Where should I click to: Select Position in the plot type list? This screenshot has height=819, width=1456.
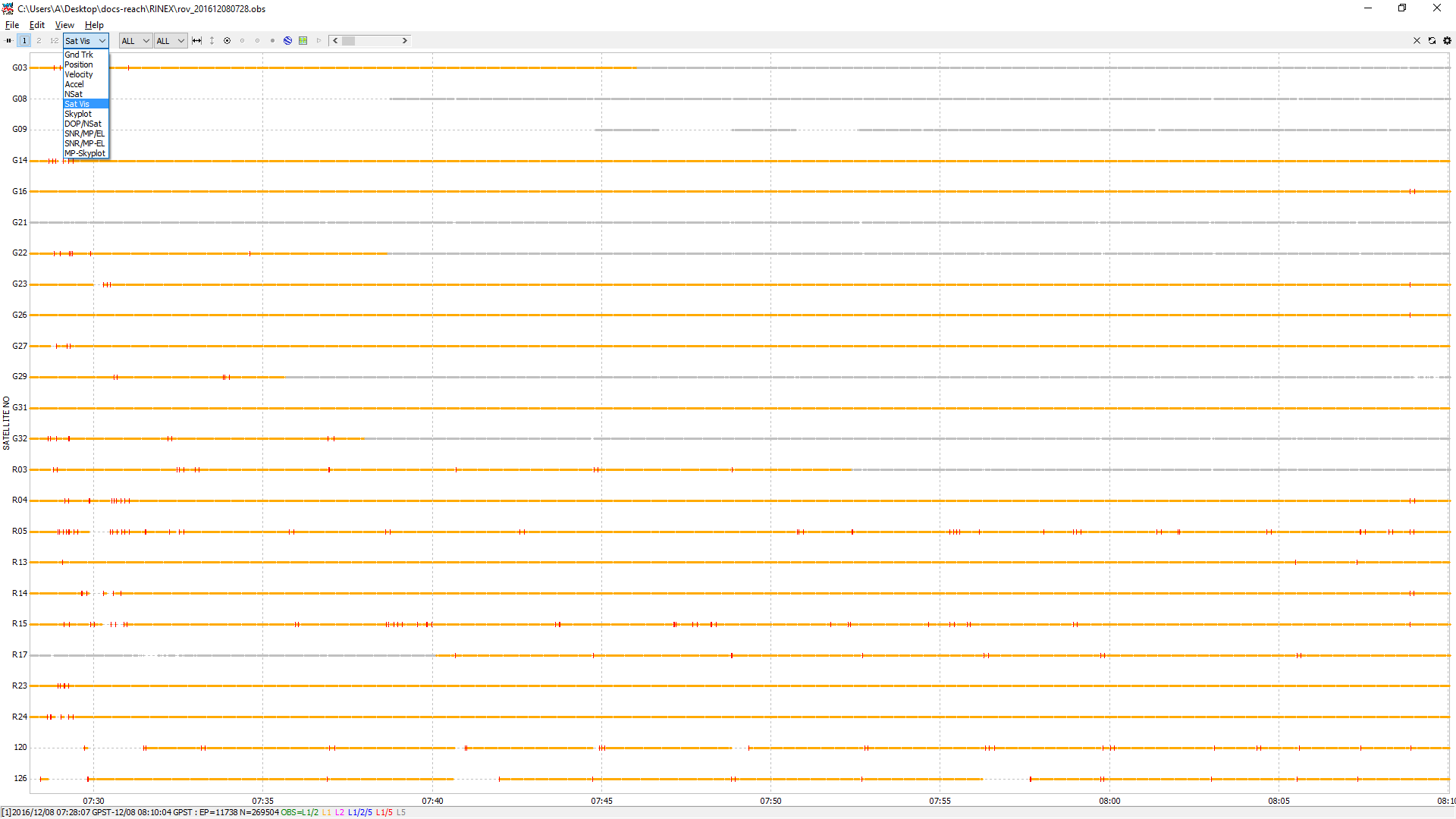[x=86, y=64]
